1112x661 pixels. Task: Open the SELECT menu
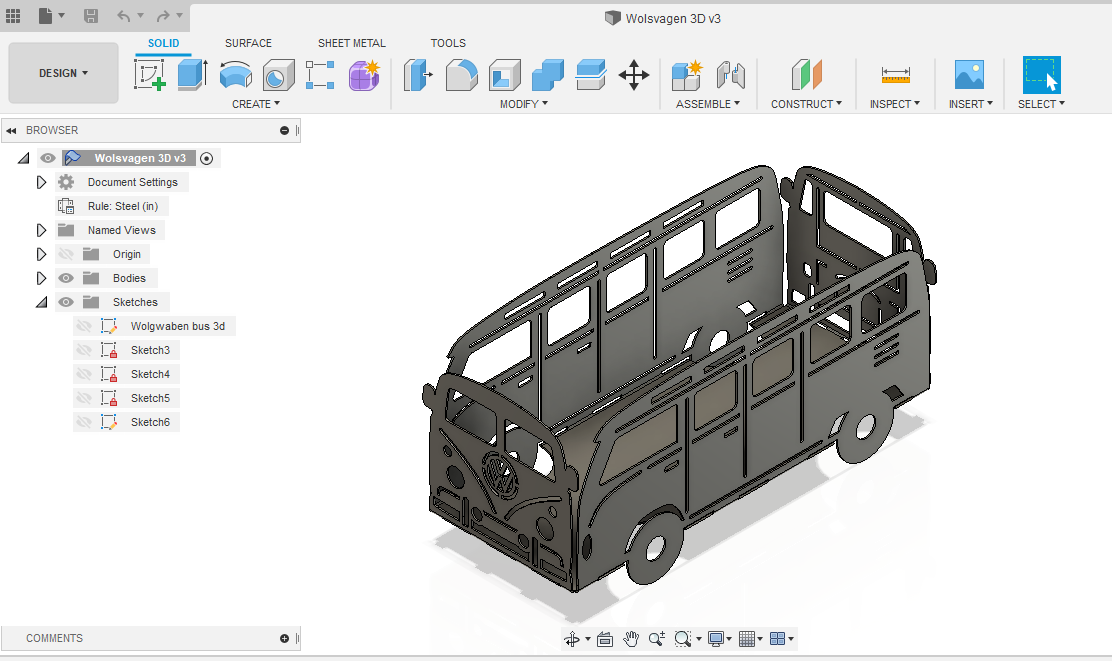1042,104
